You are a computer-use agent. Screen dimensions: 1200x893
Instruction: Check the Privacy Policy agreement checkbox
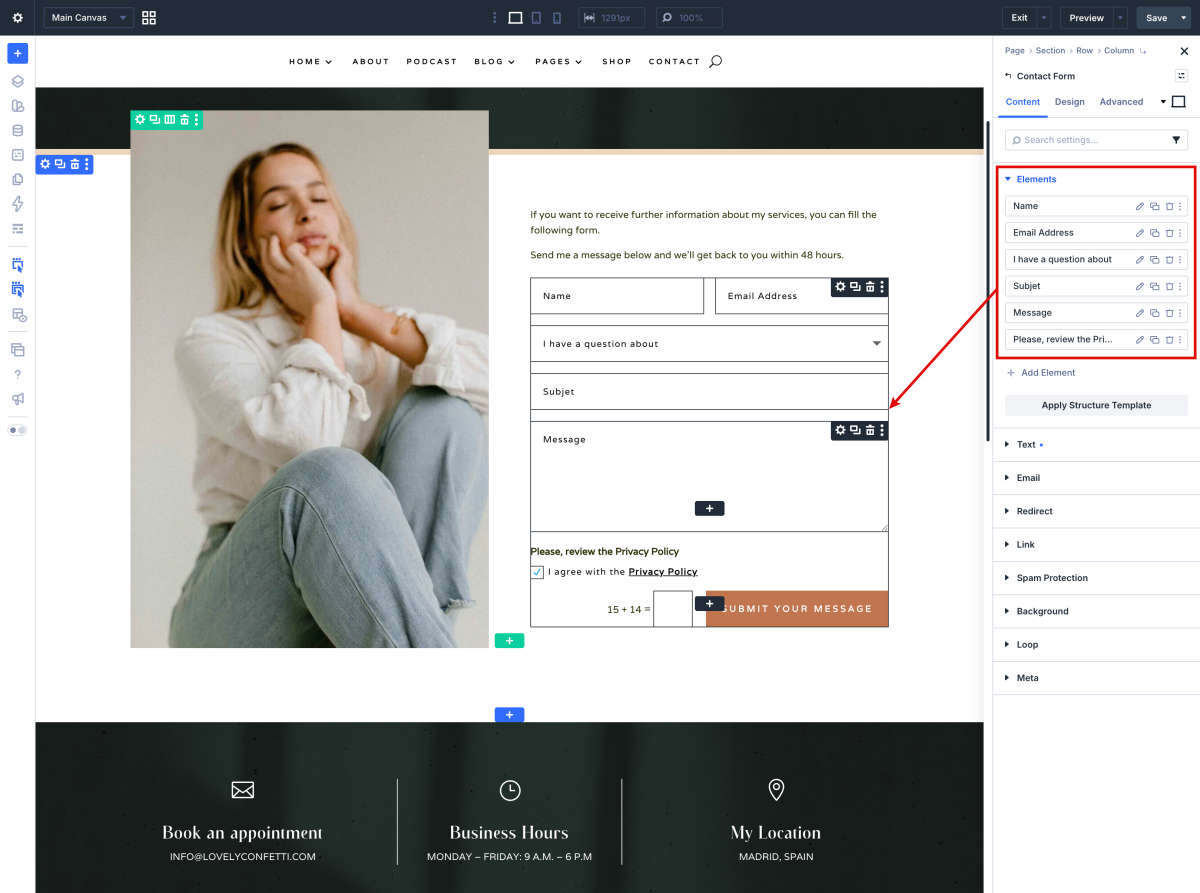pos(537,572)
